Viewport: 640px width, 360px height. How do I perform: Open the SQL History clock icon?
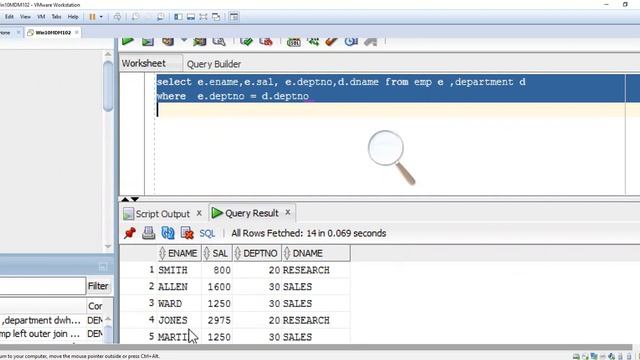(x=351, y=41)
